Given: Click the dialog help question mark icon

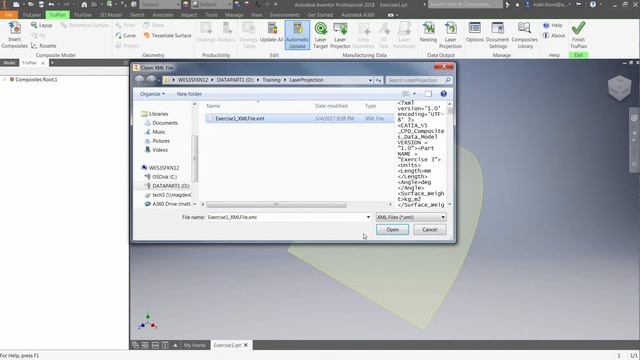Looking at the screenshot, I should click(443, 94).
